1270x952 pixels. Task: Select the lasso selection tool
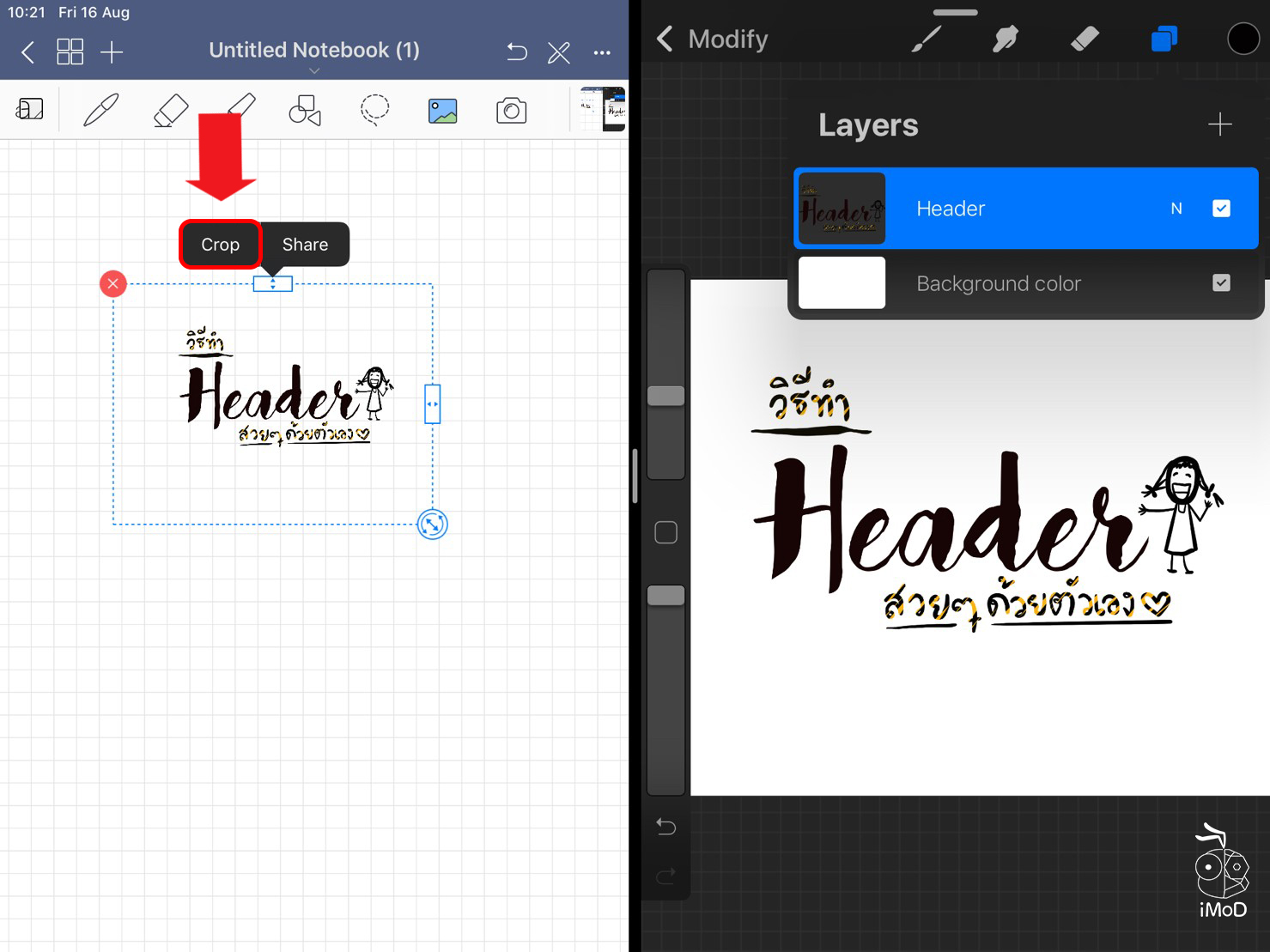pyautogui.click(x=374, y=109)
